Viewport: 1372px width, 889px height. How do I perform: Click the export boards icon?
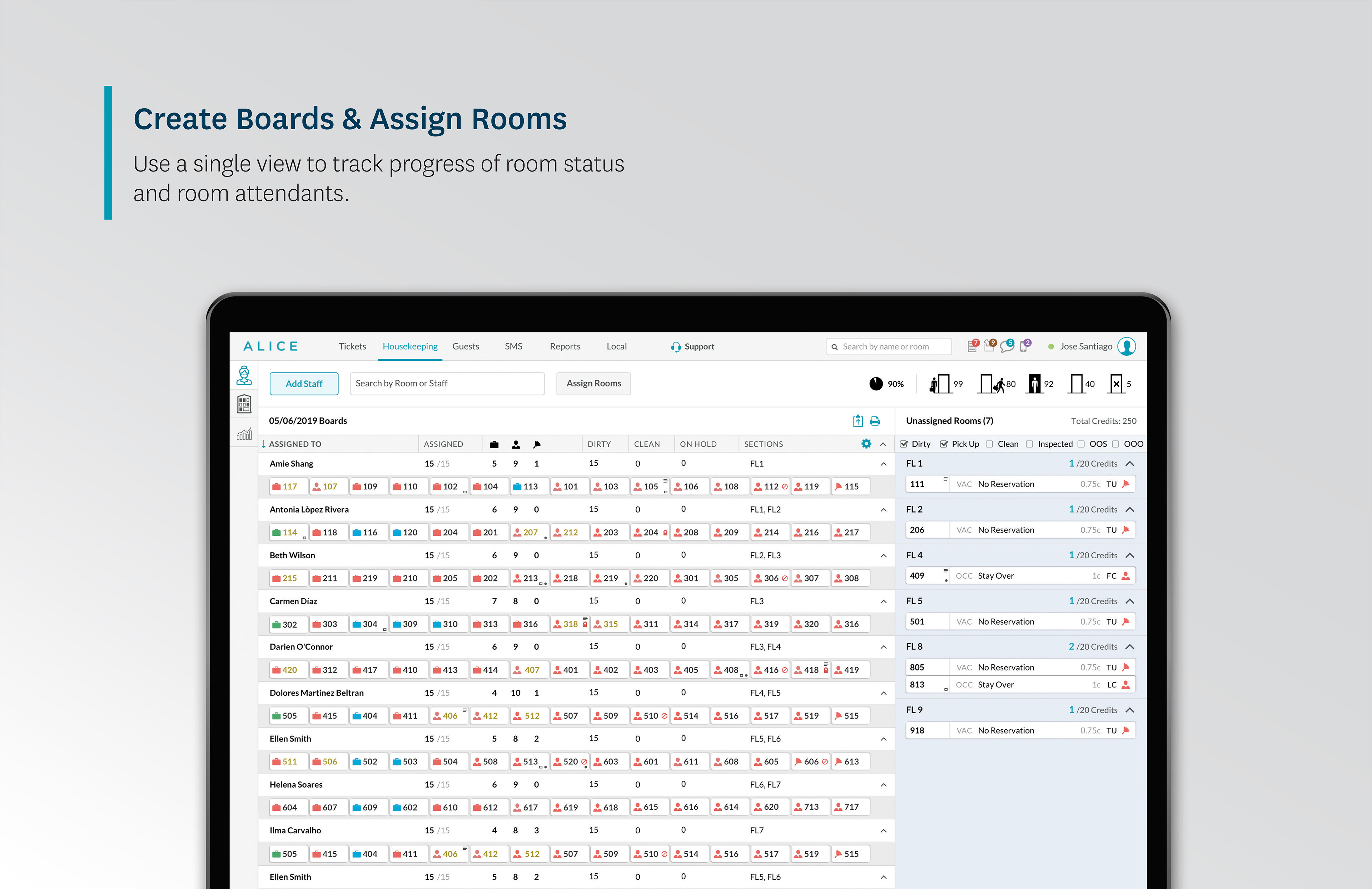858,421
